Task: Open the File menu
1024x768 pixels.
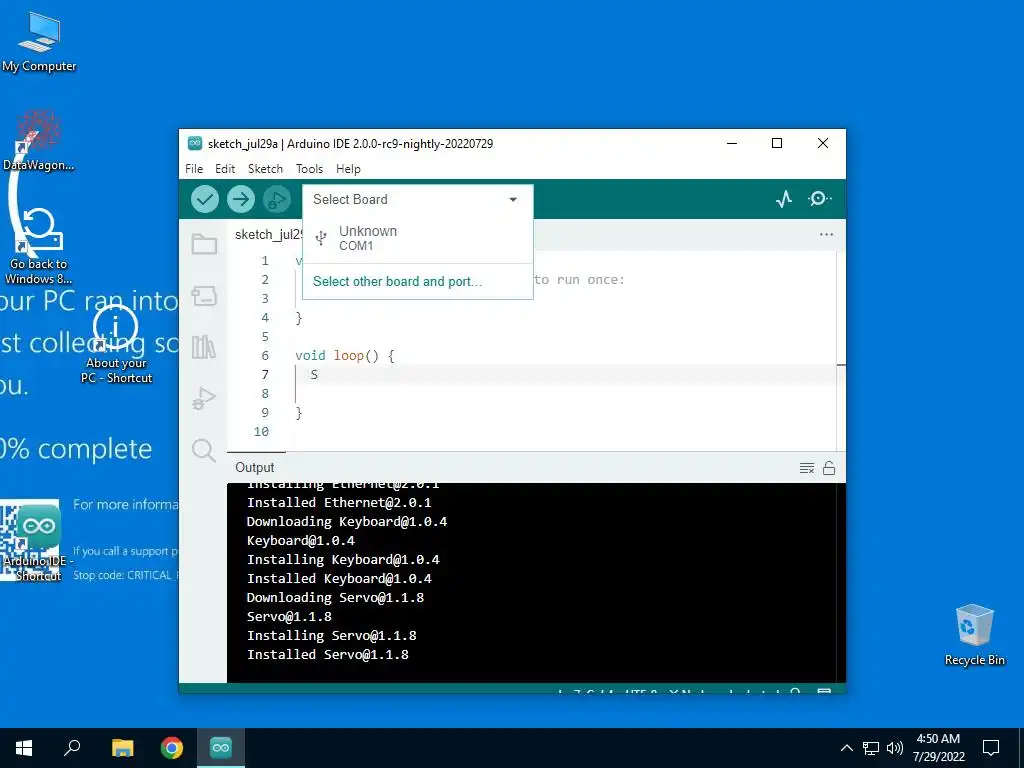Action: [194, 168]
